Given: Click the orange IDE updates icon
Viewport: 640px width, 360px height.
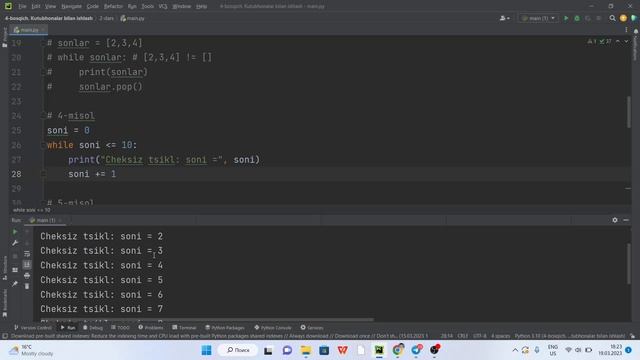Looking at the screenshot, I should (x=623, y=18).
